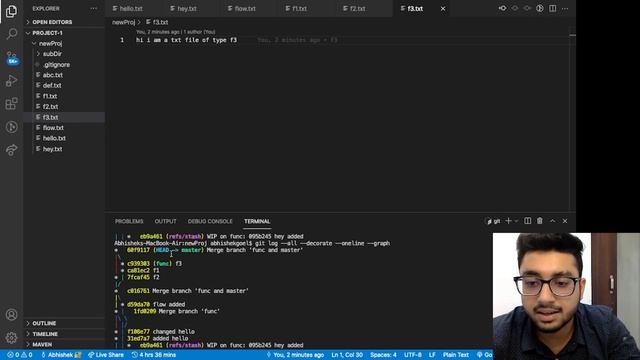Expand OUTLINE section

pos(64,323)
